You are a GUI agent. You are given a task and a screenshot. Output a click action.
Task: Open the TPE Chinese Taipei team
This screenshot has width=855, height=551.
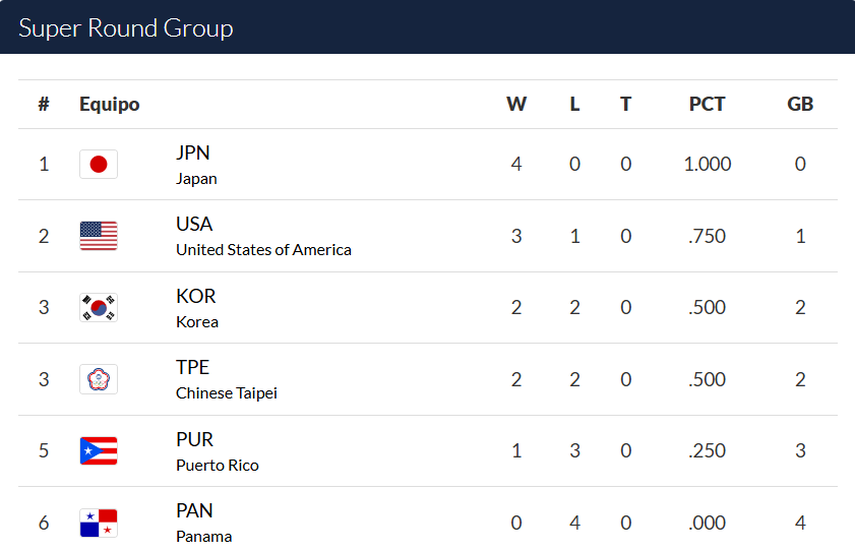(x=193, y=368)
